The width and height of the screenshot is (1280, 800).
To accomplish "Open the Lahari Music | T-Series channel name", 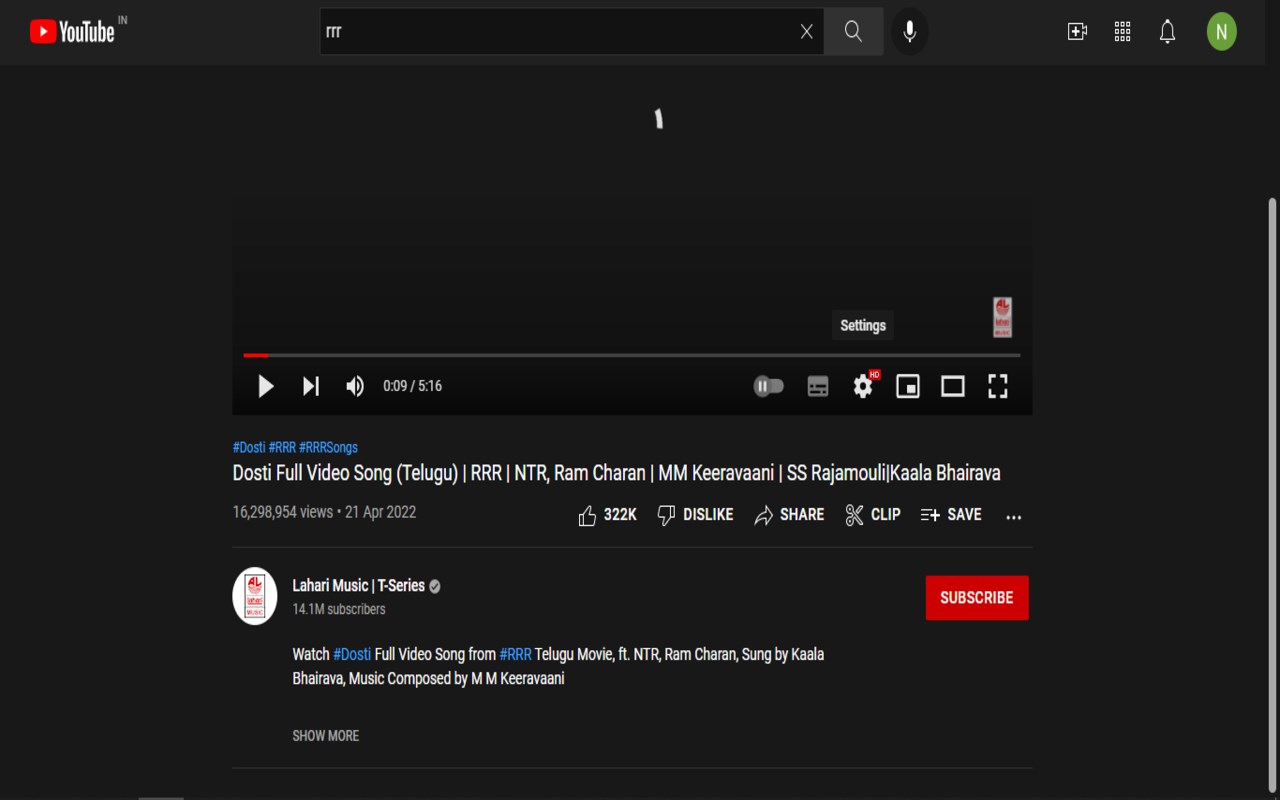I will tap(358, 586).
